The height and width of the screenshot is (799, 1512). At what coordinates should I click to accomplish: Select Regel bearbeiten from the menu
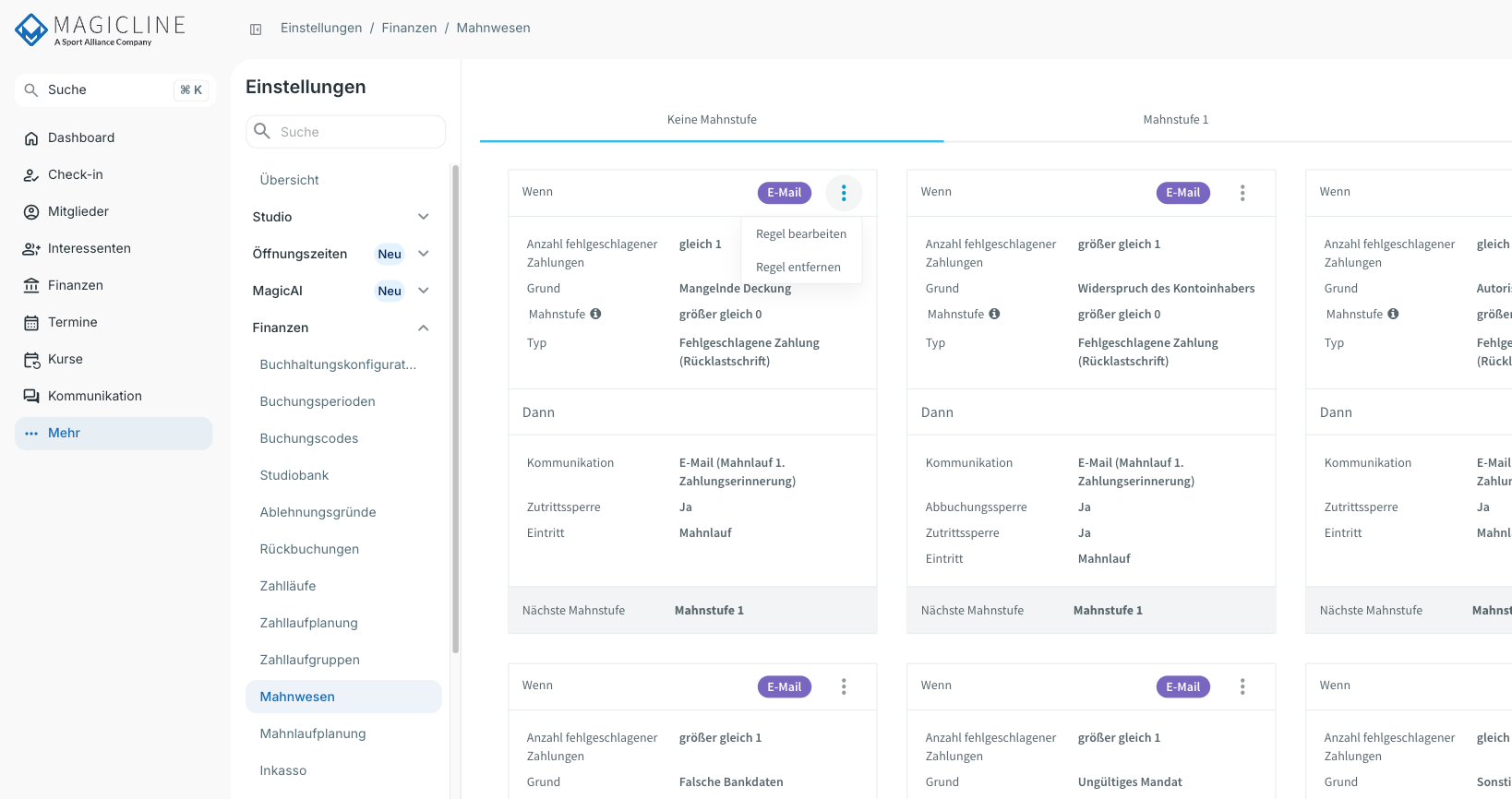(x=801, y=234)
